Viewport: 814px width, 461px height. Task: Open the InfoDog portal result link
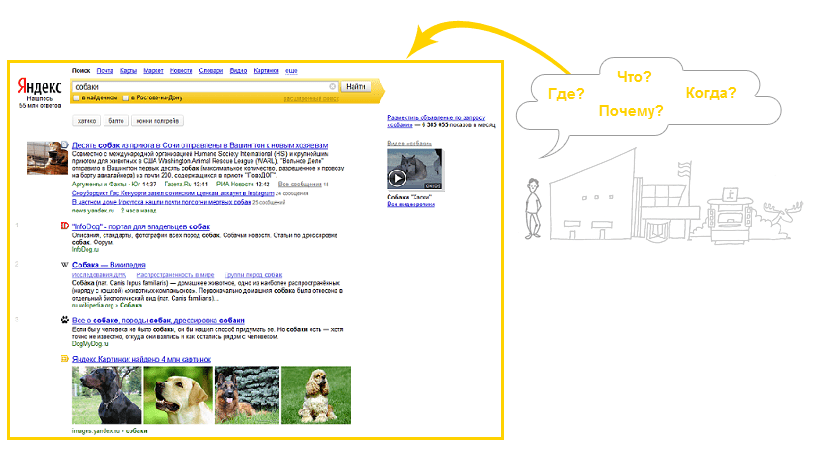(x=141, y=226)
